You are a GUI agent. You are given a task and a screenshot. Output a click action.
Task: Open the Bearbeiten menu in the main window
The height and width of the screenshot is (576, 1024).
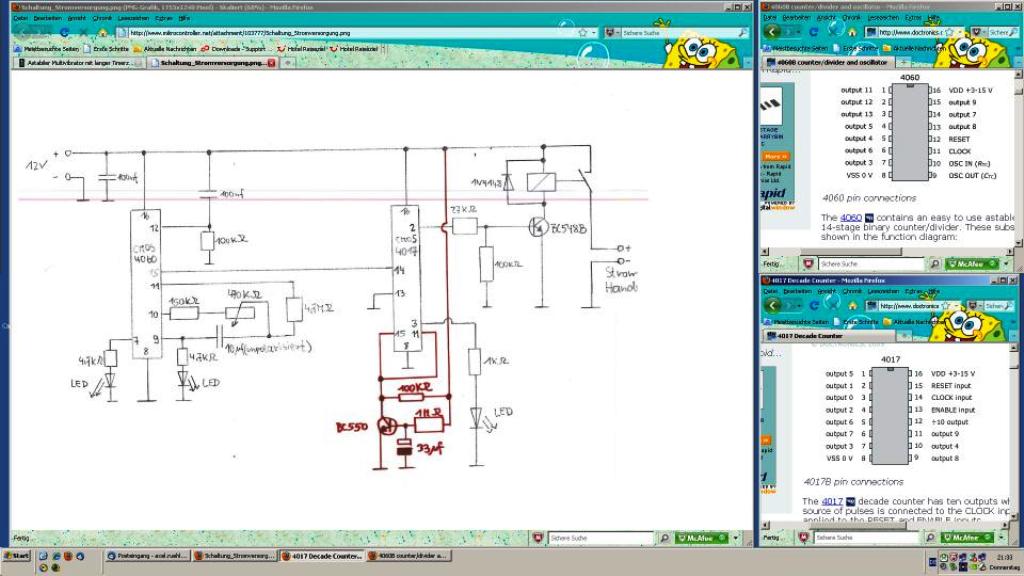[48, 18]
